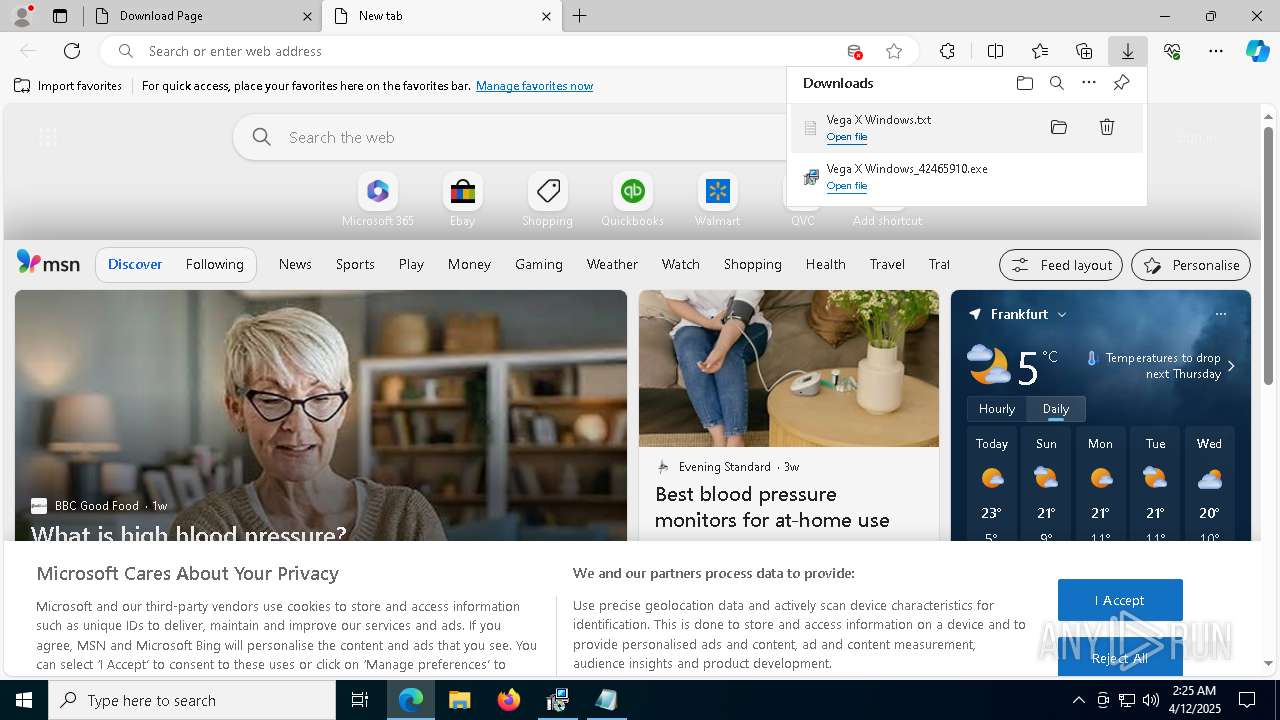Launch Firefox from the taskbar
The height and width of the screenshot is (720, 1280).
[x=508, y=700]
